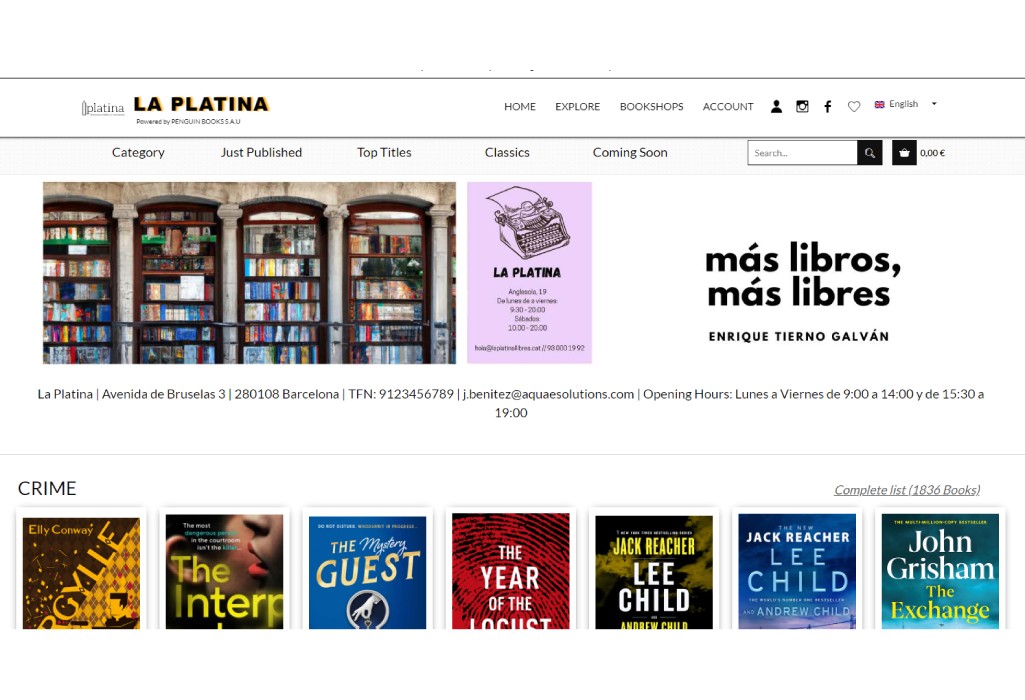Viewport: 1025px width, 700px height.
Task: Click Powered by PENGUIN BOOKS S.A.U text
Action: click(x=188, y=122)
